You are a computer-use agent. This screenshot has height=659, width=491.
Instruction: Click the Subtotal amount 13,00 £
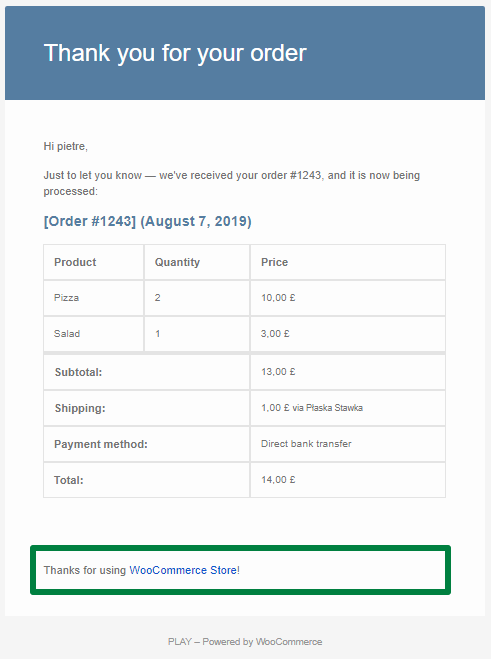coord(278,372)
